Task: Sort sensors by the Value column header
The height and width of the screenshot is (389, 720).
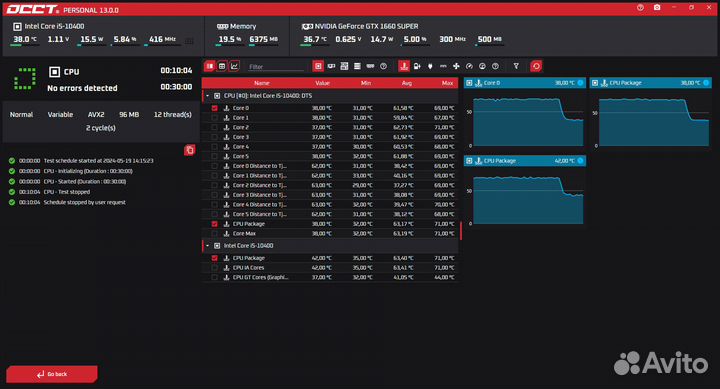Action: pos(322,83)
